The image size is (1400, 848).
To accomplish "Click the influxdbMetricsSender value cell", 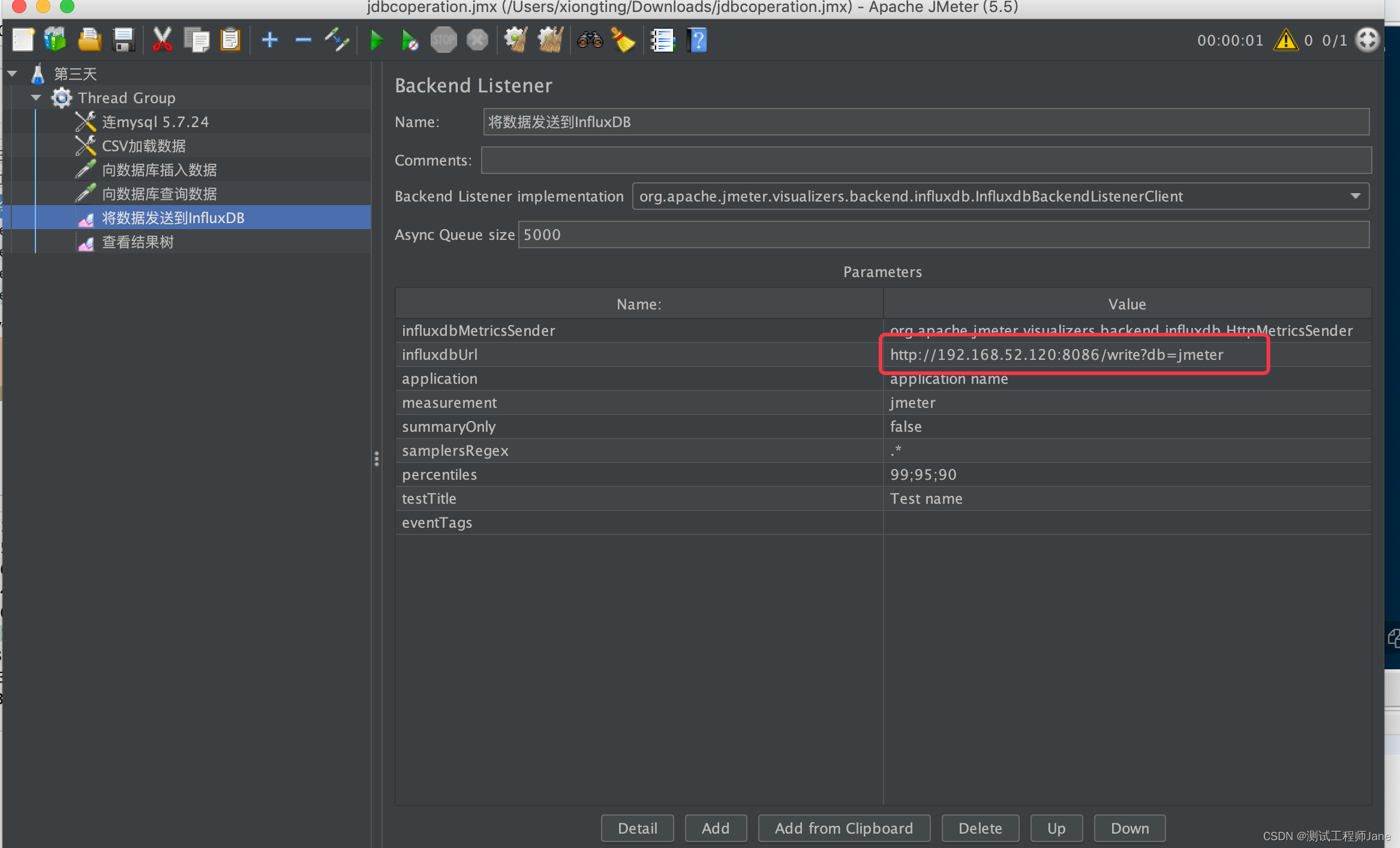I will coord(1127,330).
